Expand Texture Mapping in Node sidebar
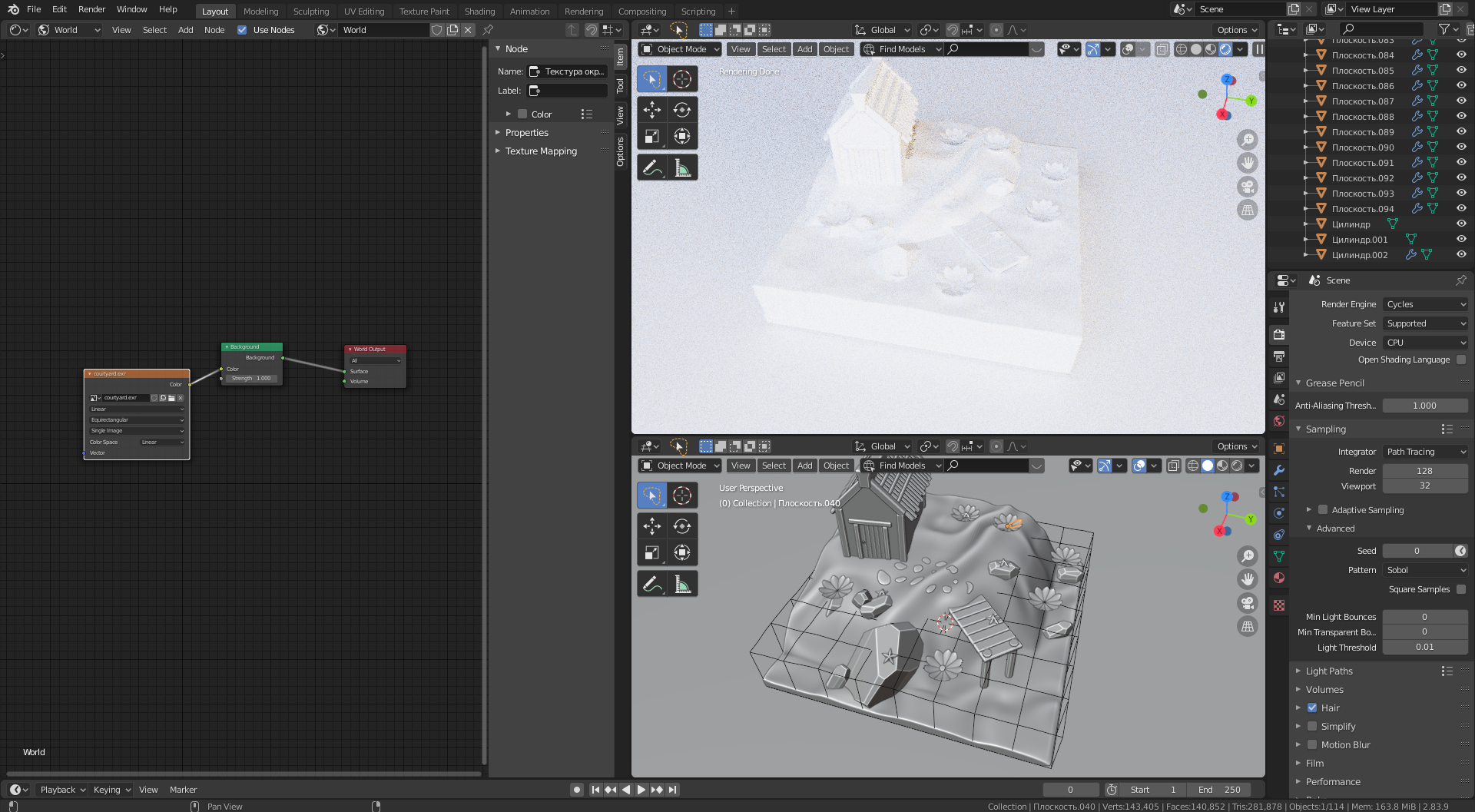Screen dimensions: 1475x812 tap(541, 151)
